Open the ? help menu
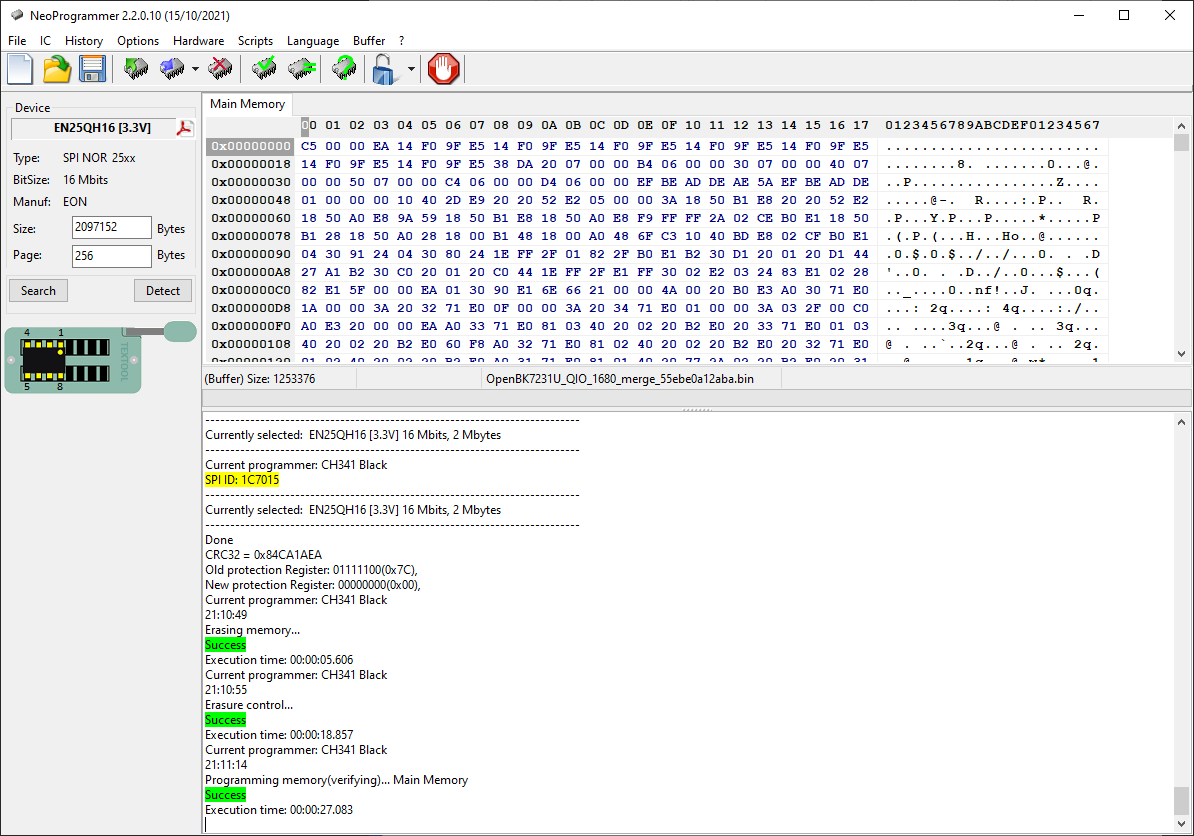 point(401,40)
